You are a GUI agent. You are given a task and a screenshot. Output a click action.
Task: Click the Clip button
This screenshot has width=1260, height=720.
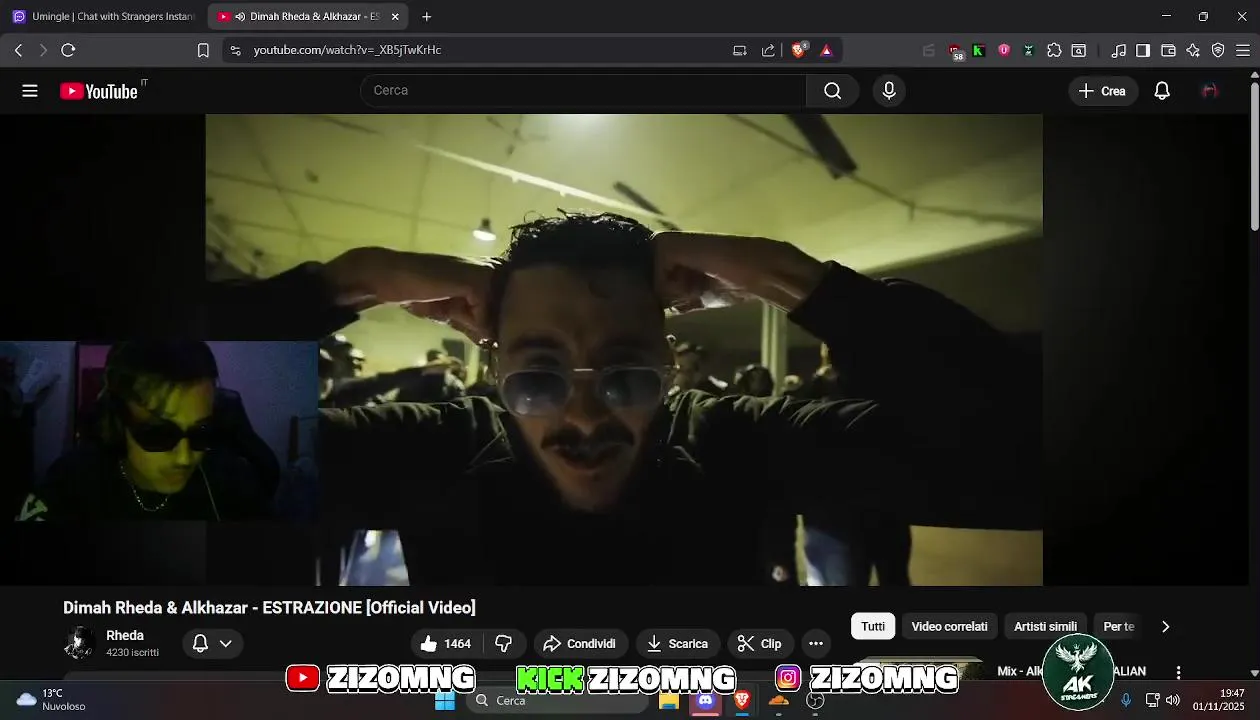click(x=760, y=644)
